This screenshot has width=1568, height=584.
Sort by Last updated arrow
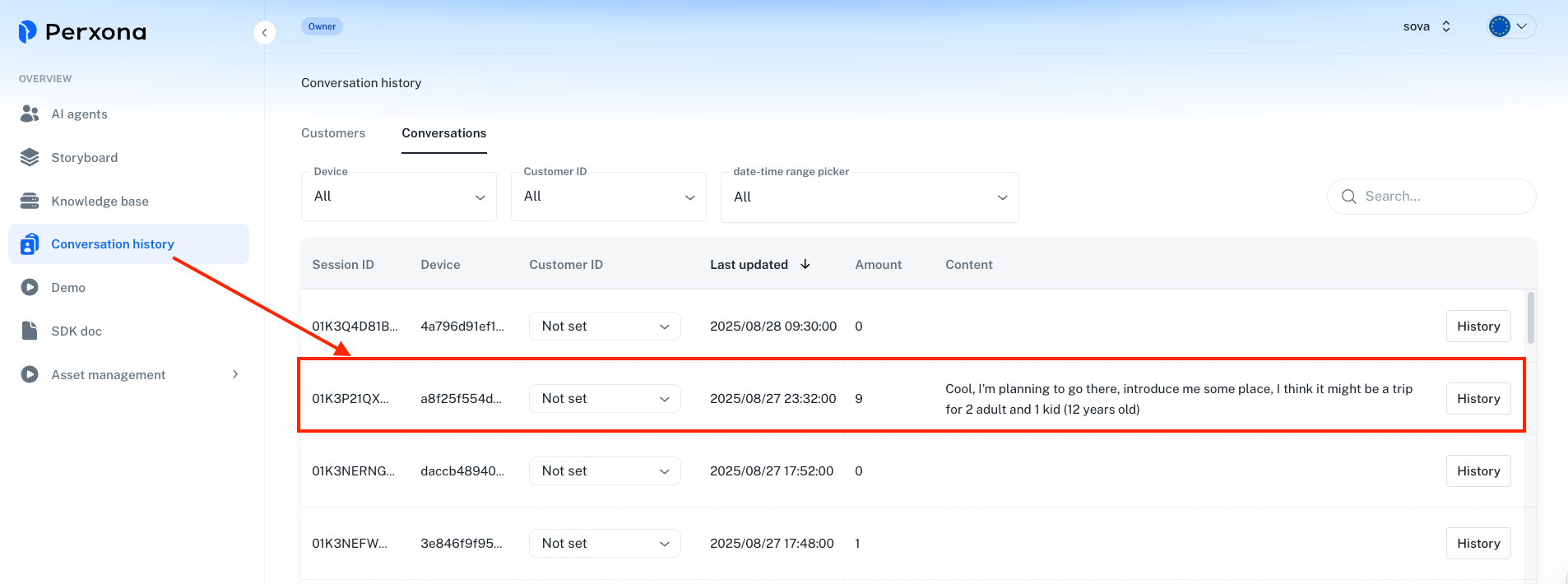[x=805, y=264]
